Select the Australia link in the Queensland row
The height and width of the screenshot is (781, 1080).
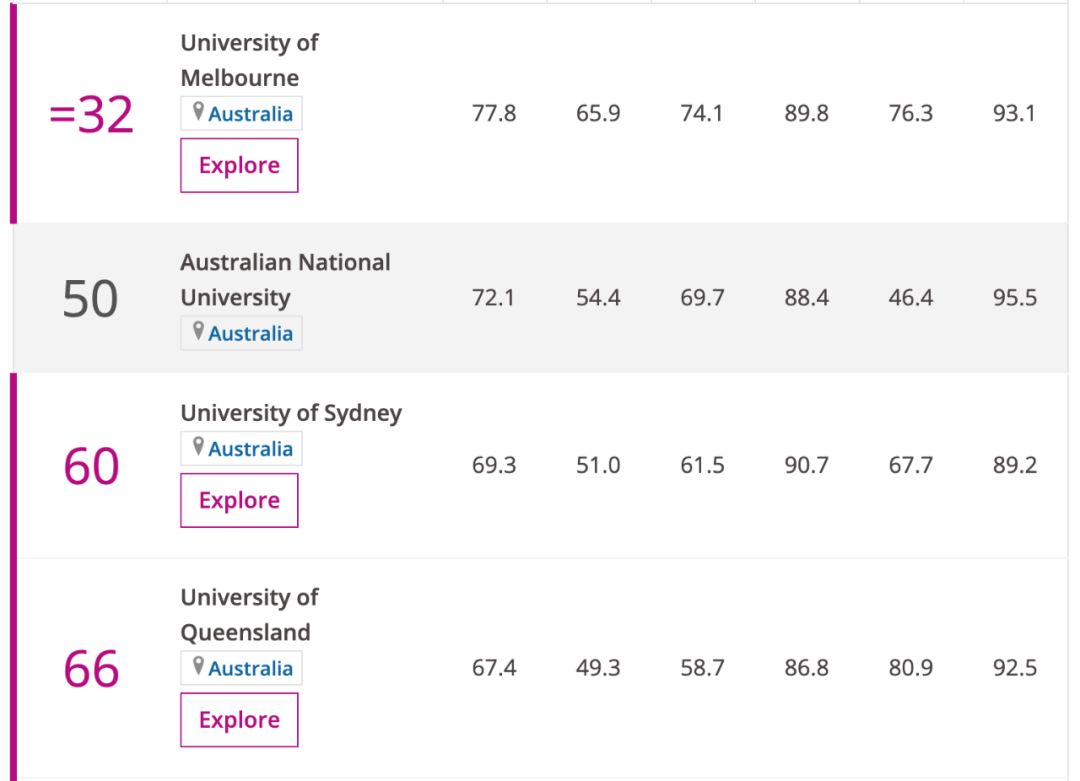(250, 668)
